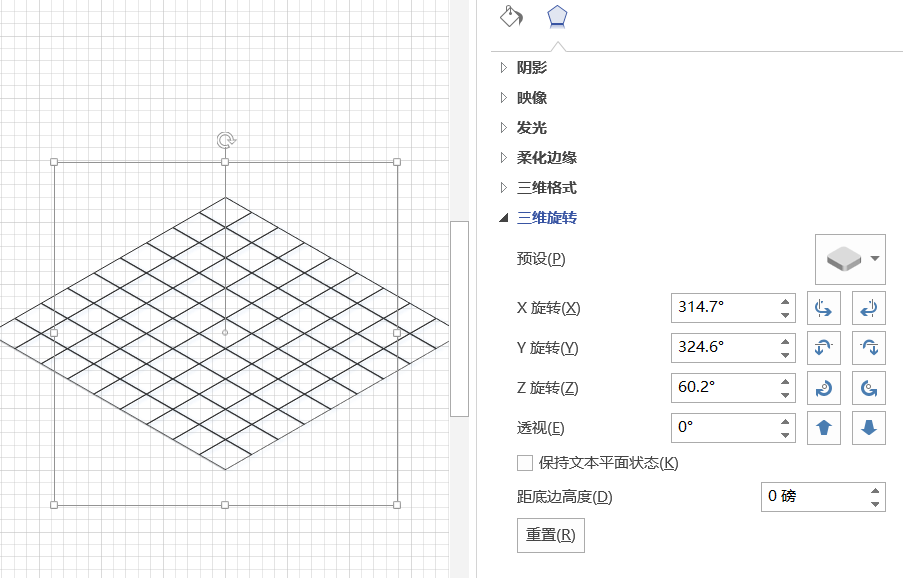Image resolution: width=903 pixels, height=578 pixels.
Task: Click the perspective narrow up-arrow icon
Action: 823,428
